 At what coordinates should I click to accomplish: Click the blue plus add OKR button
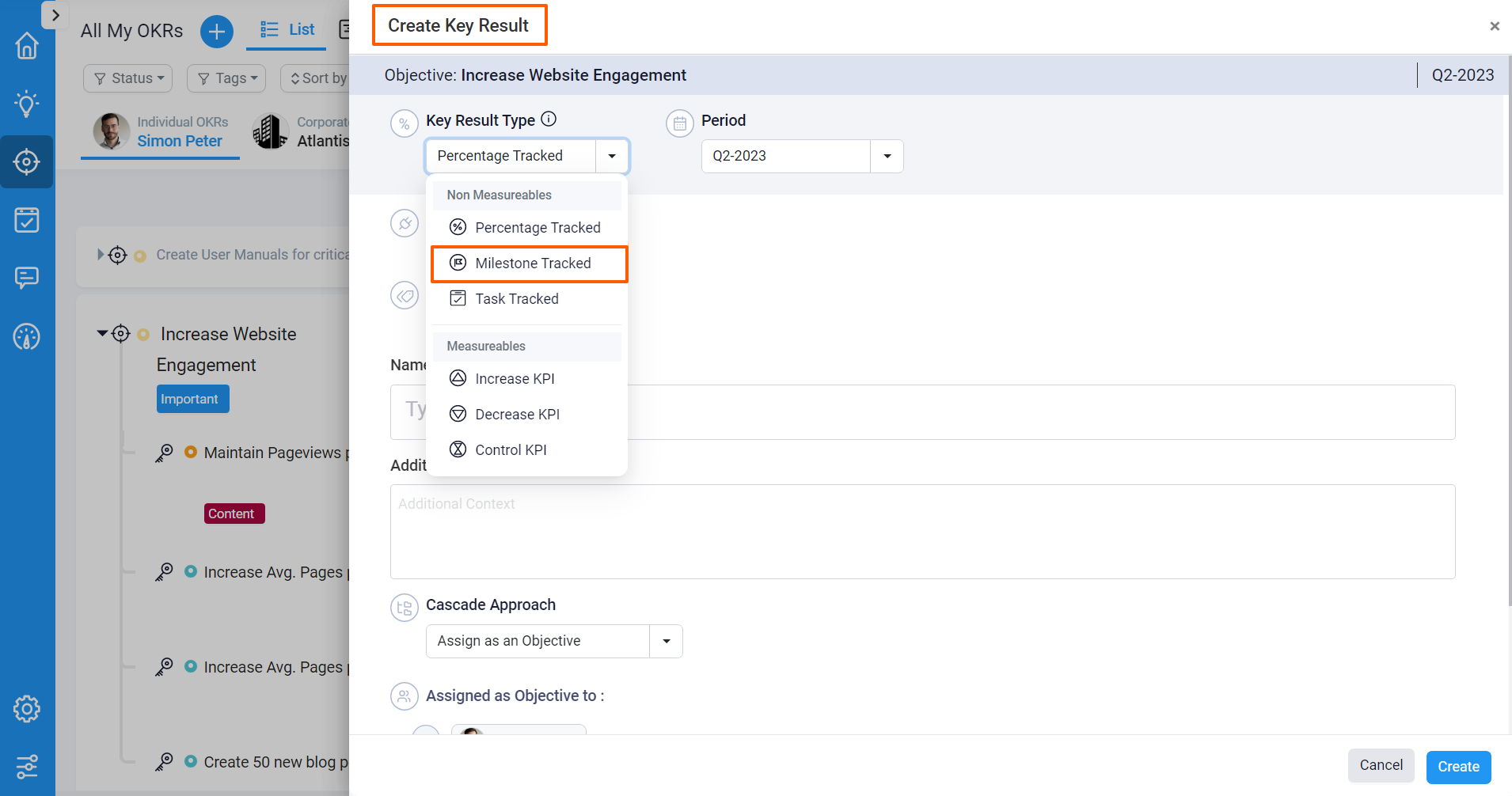(x=216, y=32)
